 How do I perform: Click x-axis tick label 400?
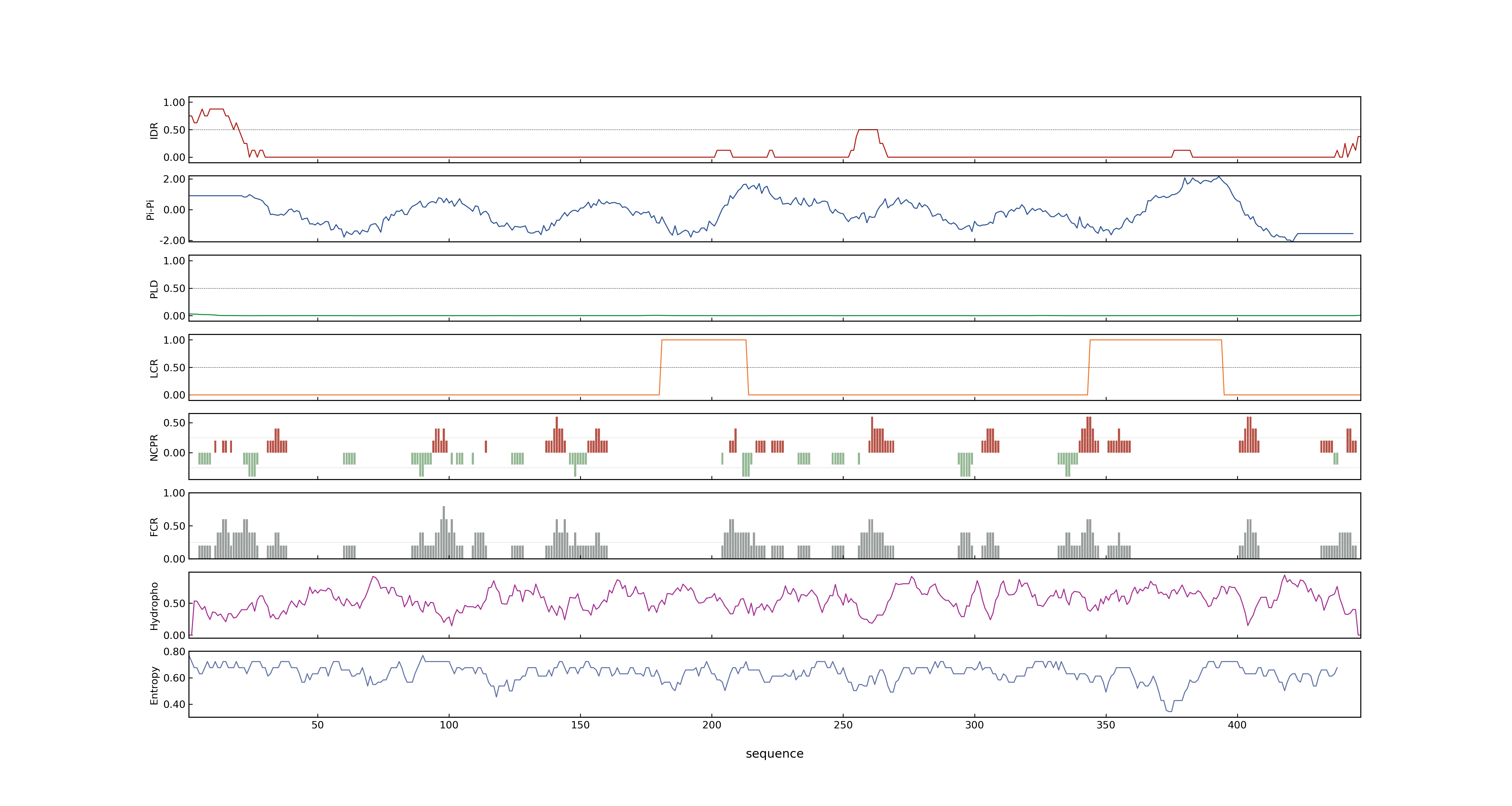tap(1237, 725)
